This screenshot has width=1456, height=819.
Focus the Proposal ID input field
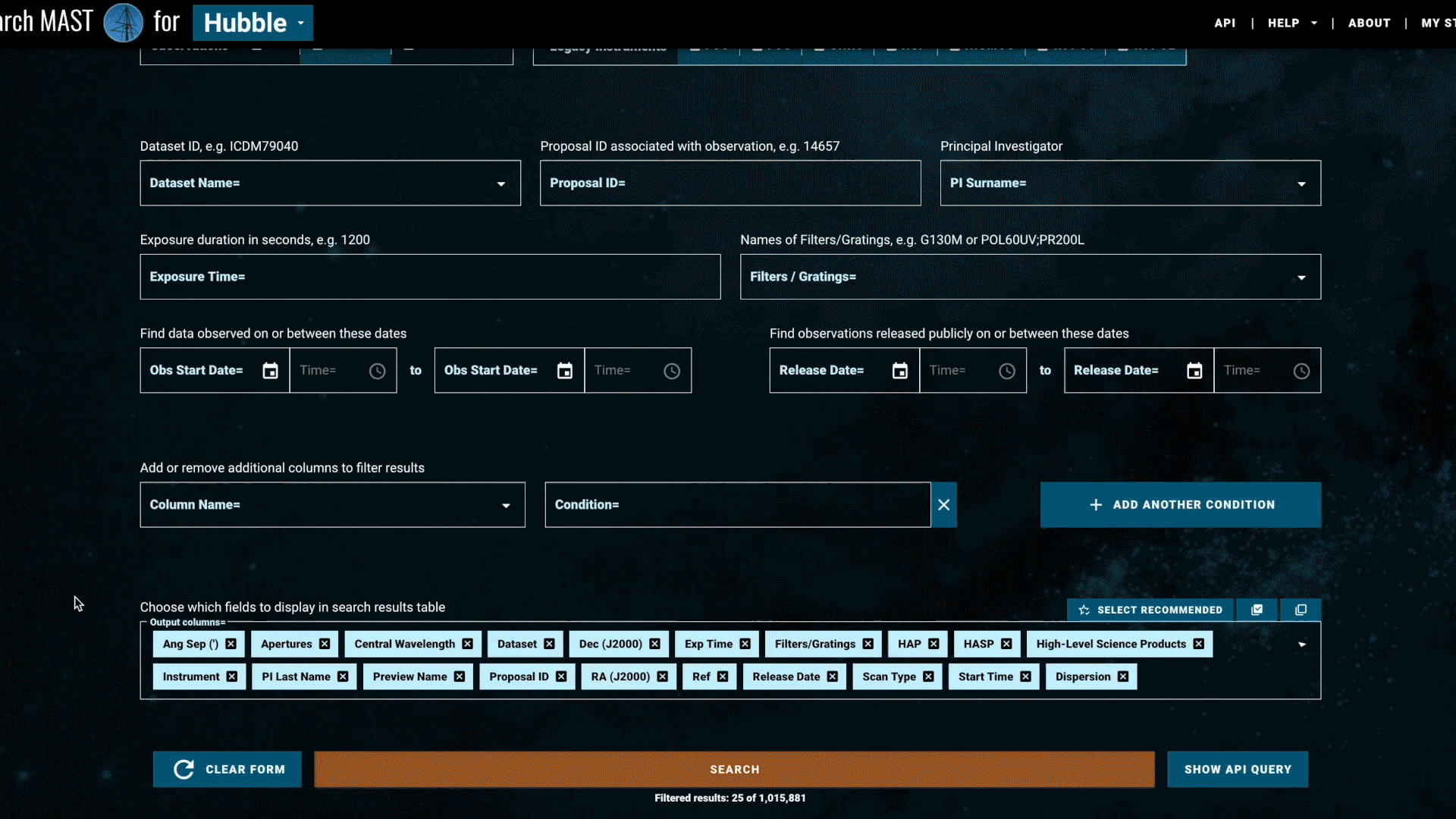730,183
